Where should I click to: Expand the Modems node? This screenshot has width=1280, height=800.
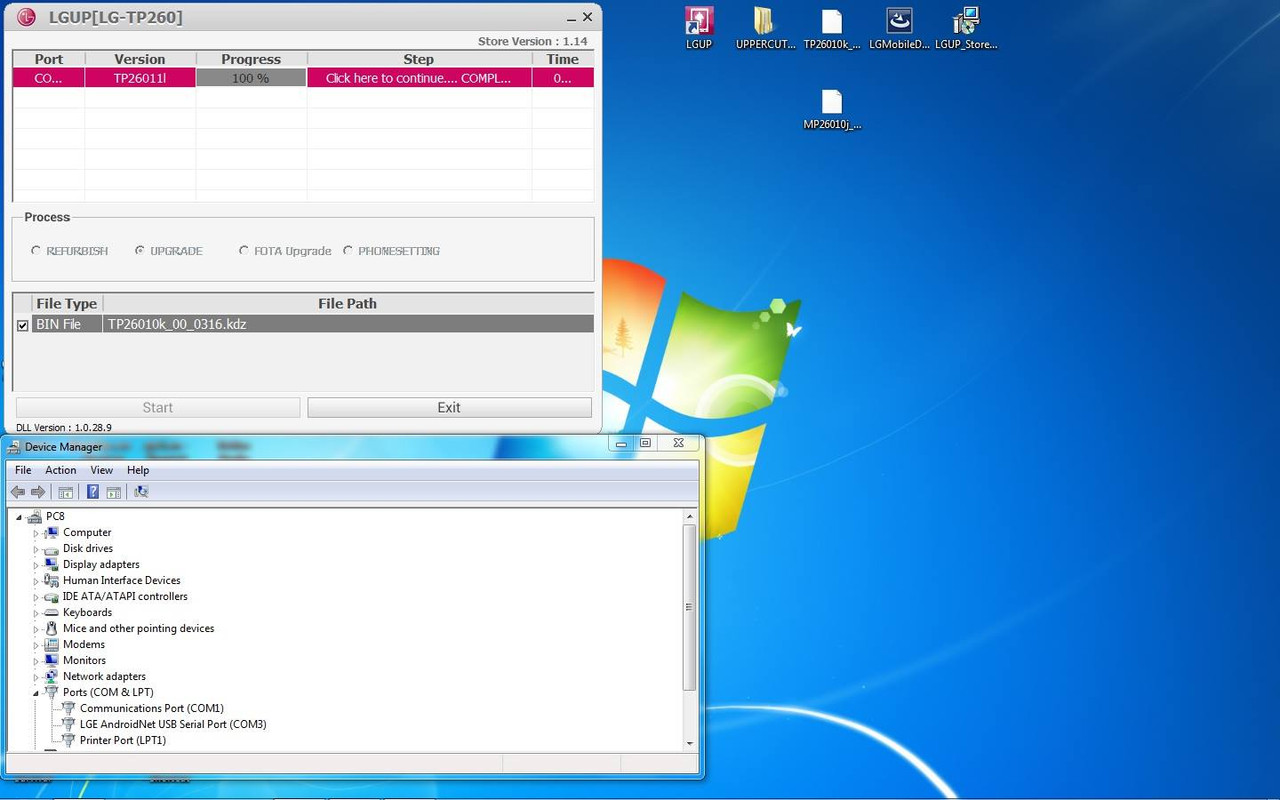[36, 645]
